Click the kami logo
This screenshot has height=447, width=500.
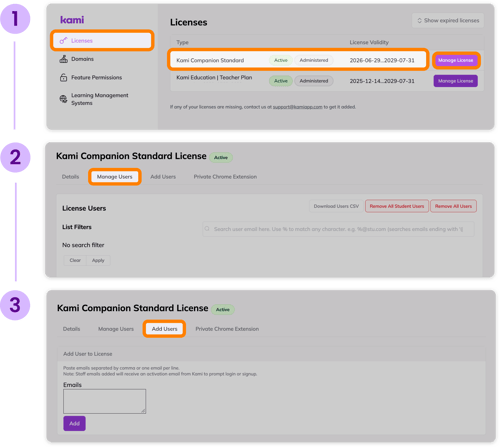point(72,20)
